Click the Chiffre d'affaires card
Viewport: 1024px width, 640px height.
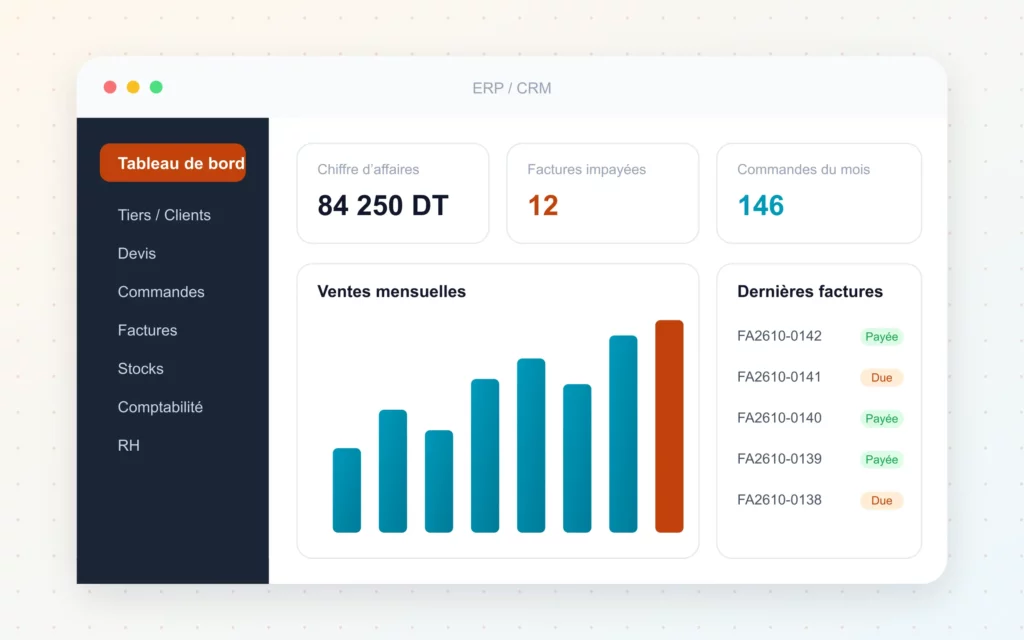click(392, 193)
